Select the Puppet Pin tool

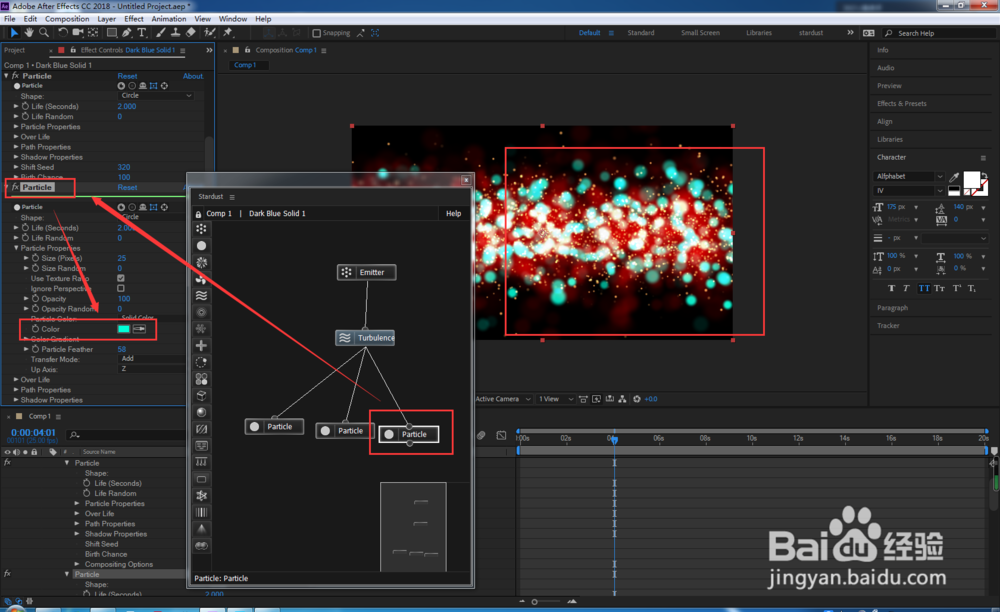tap(228, 33)
